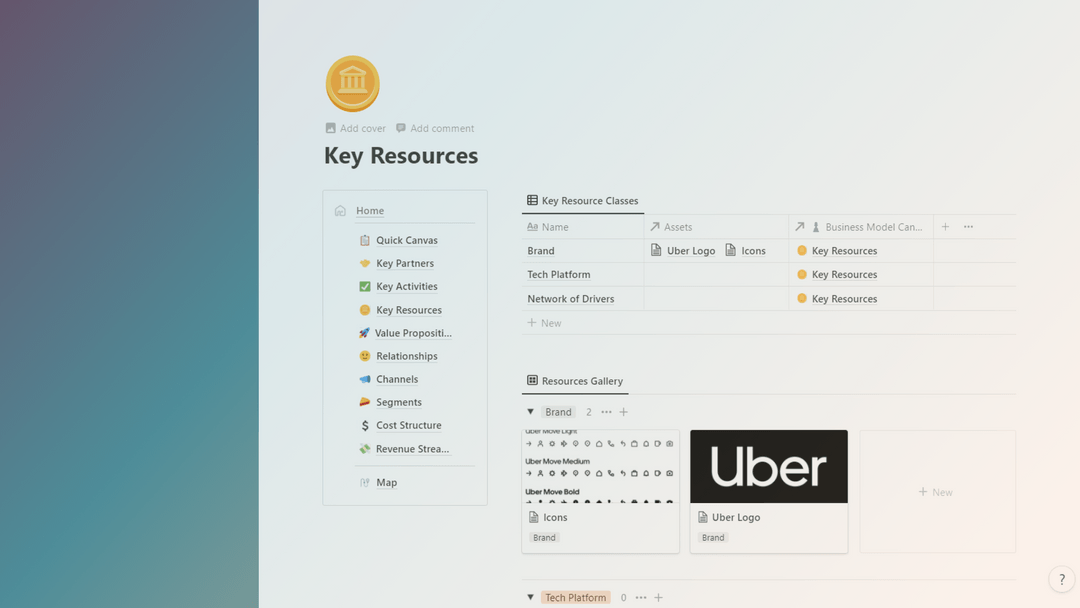Select the Value Propositions rocket icon
The height and width of the screenshot is (608, 1080).
click(364, 332)
